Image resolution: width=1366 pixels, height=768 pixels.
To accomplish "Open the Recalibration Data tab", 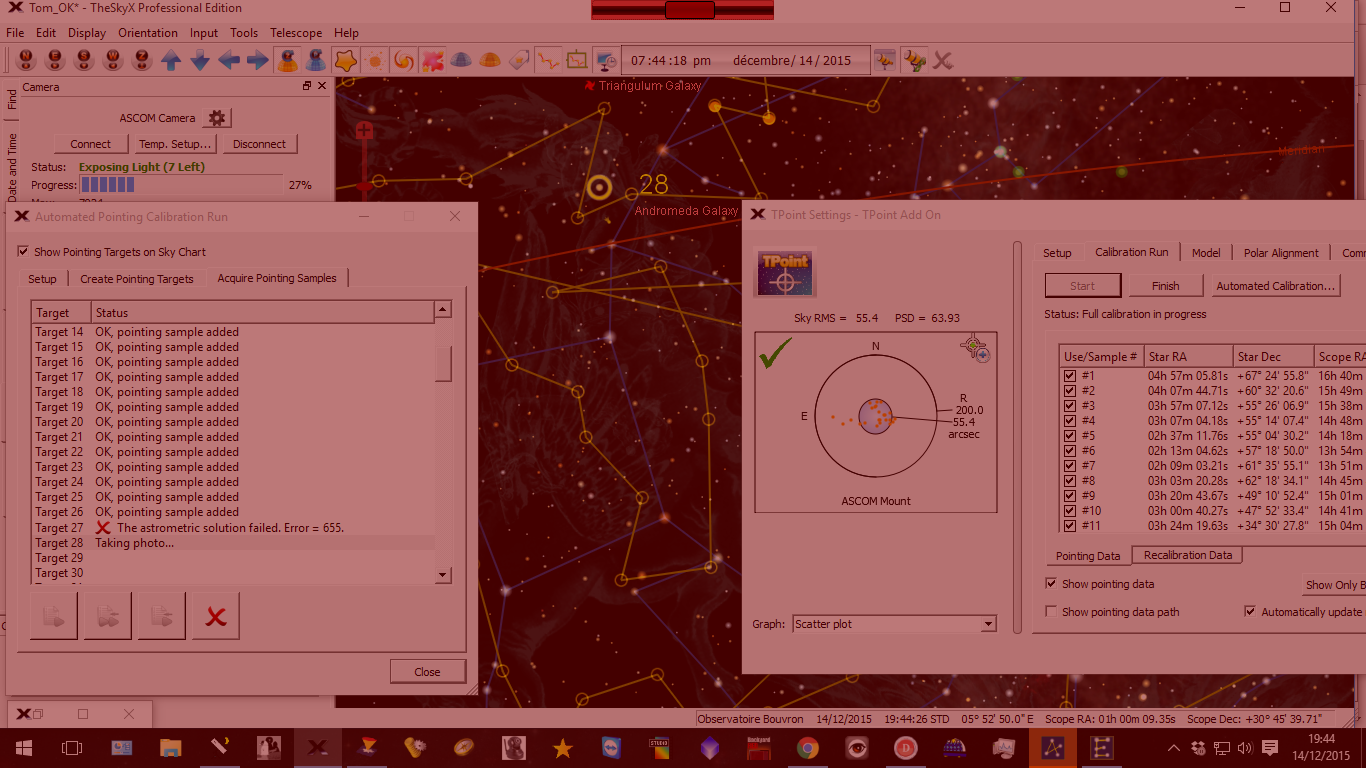I will (x=1188, y=555).
